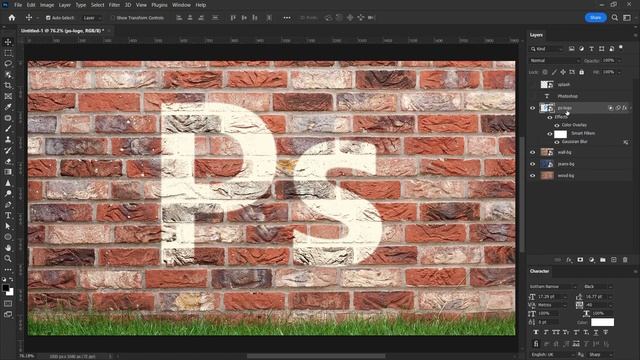Select the Crop tool
Screen dimensions: 640x360
pyautogui.click(x=8, y=85)
